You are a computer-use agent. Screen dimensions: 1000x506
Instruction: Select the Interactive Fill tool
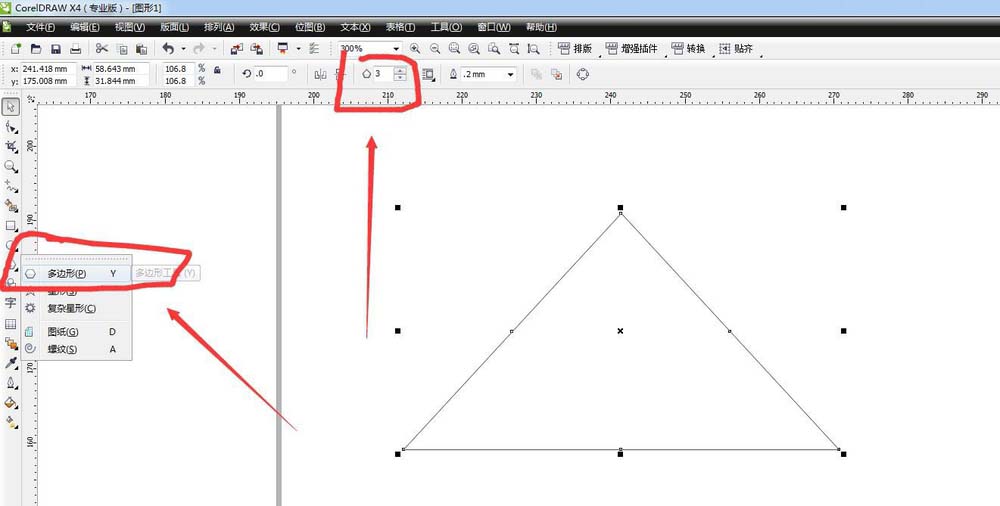(11, 422)
